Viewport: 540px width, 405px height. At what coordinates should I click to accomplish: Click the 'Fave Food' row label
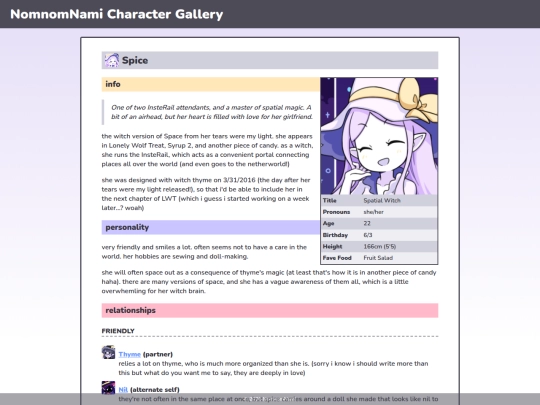pyautogui.click(x=337, y=258)
